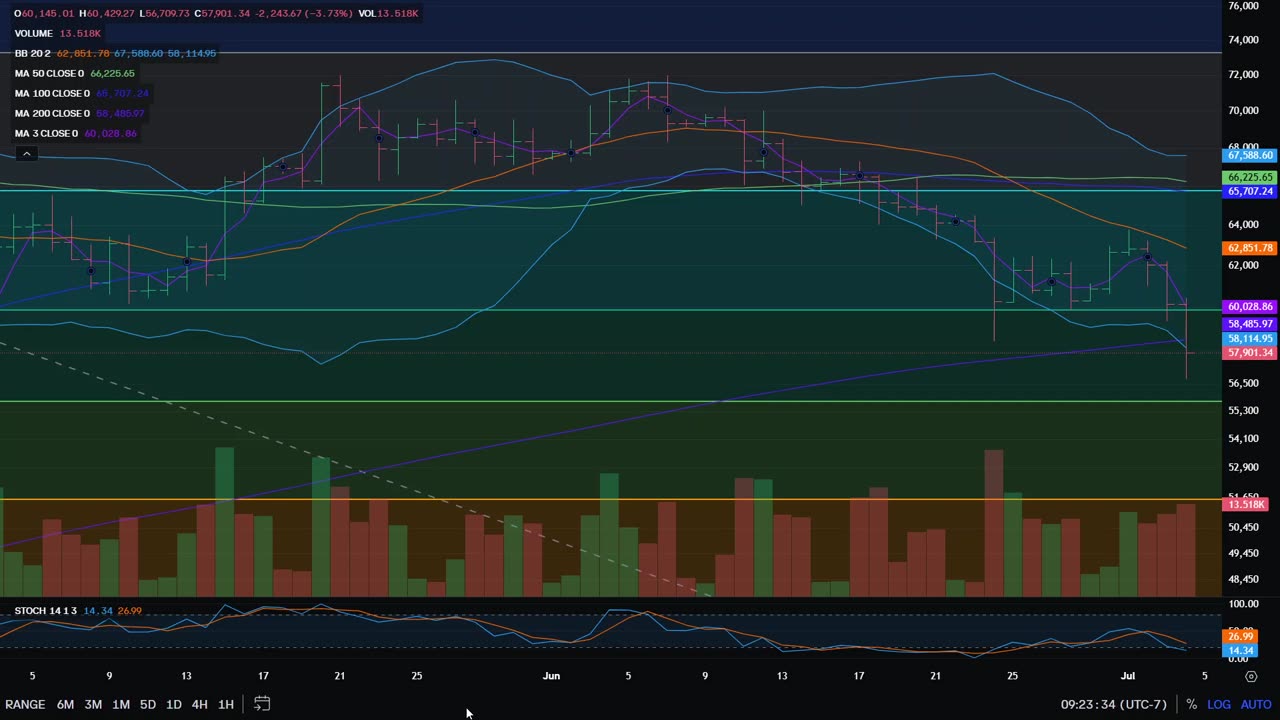Toggle the LOG scale mode
The height and width of the screenshot is (720, 1280).
[x=1218, y=704]
